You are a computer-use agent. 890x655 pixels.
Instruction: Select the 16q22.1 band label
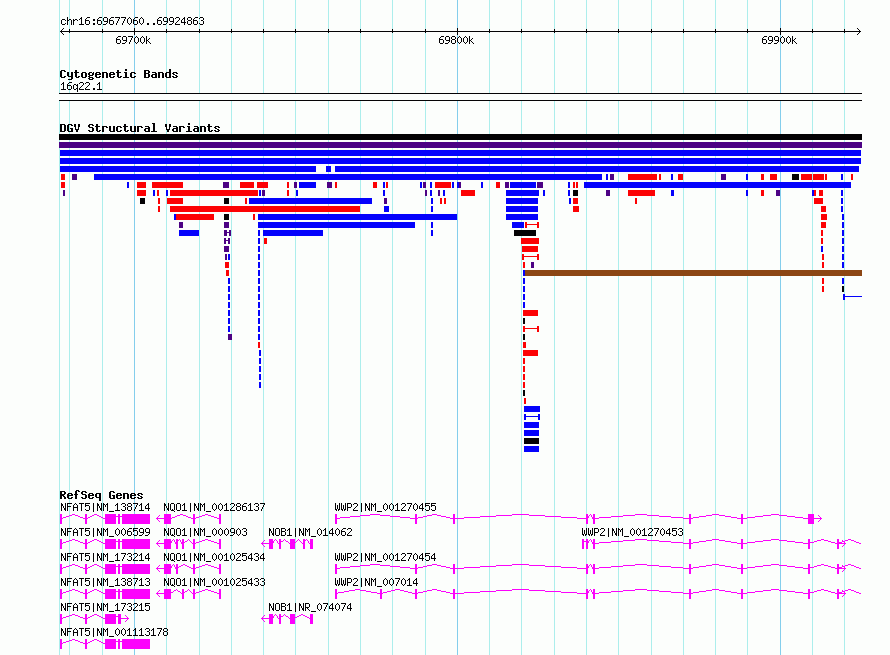(x=81, y=86)
